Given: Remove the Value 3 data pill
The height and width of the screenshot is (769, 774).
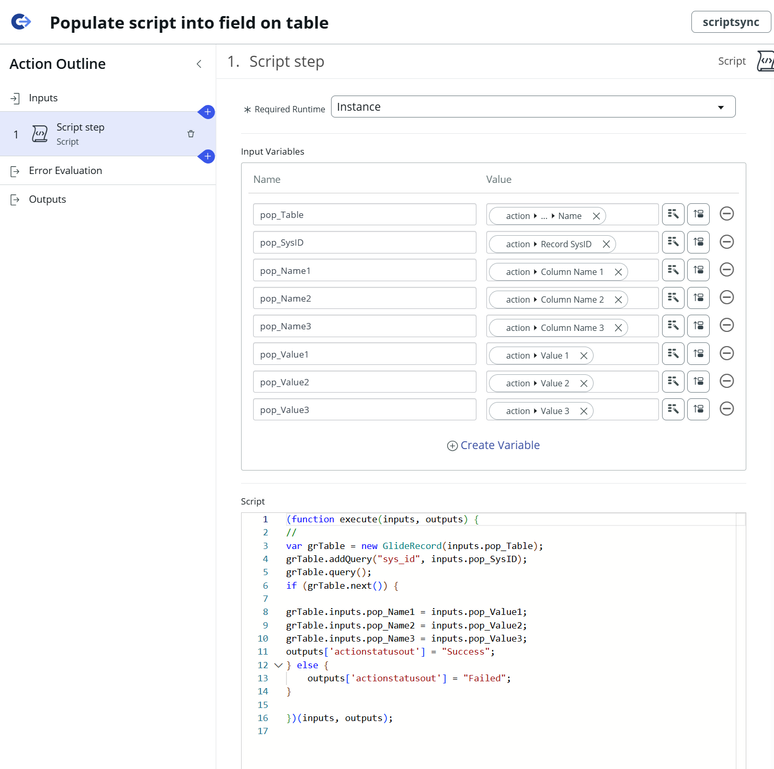Looking at the screenshot, I should coord(583,411).
